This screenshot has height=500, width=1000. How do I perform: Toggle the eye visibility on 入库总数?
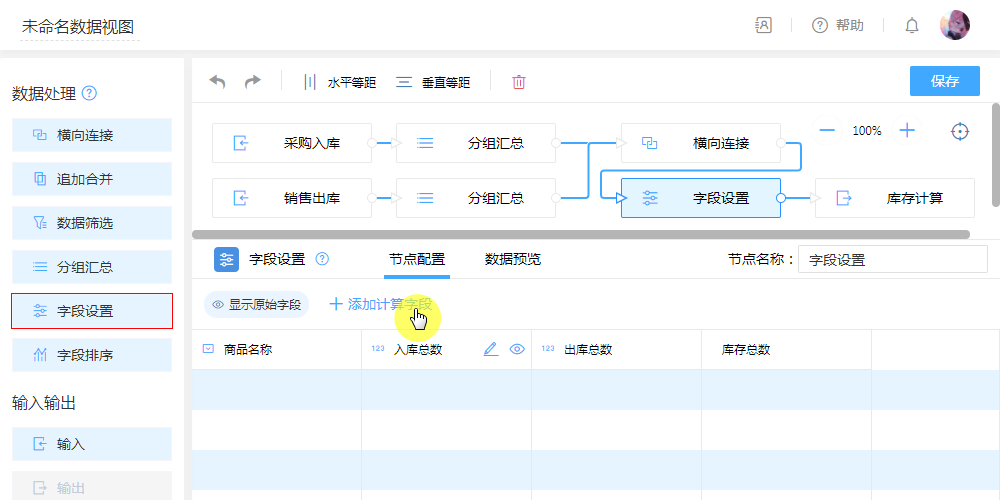click(517, 349)
